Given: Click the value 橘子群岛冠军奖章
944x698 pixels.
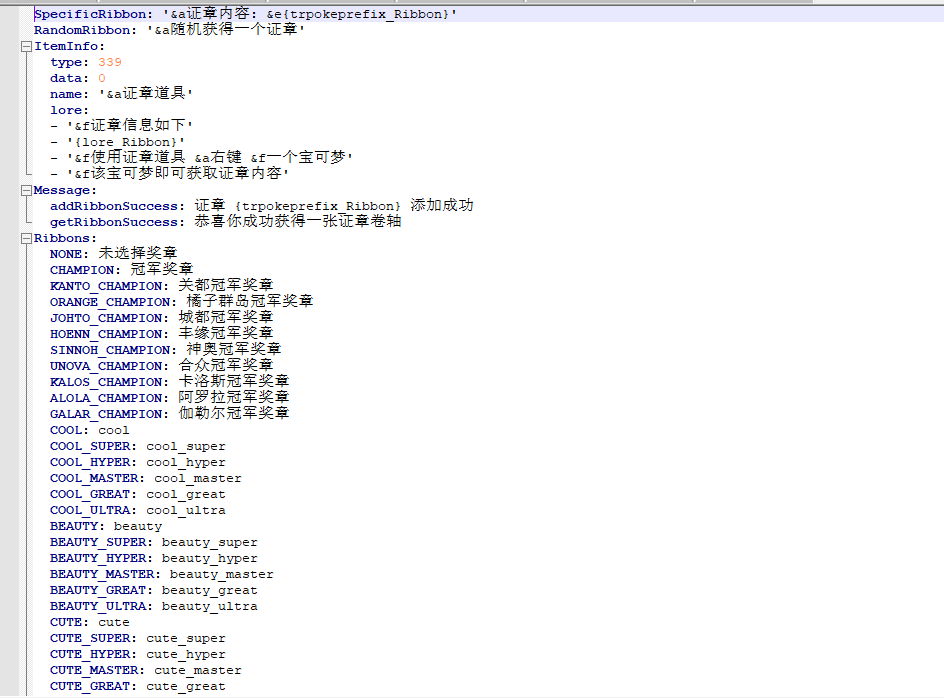Looking at the screenshot, I should point(249,301).
